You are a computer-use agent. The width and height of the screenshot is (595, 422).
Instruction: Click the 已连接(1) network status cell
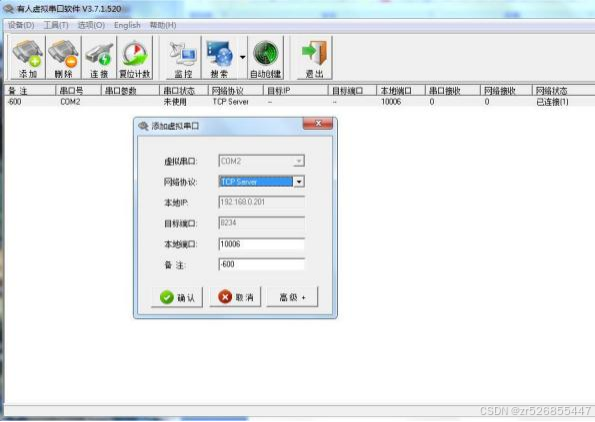552,102
